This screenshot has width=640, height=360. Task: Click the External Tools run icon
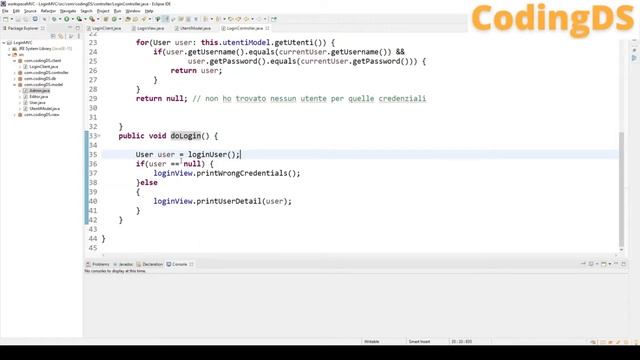click(92, 19)
